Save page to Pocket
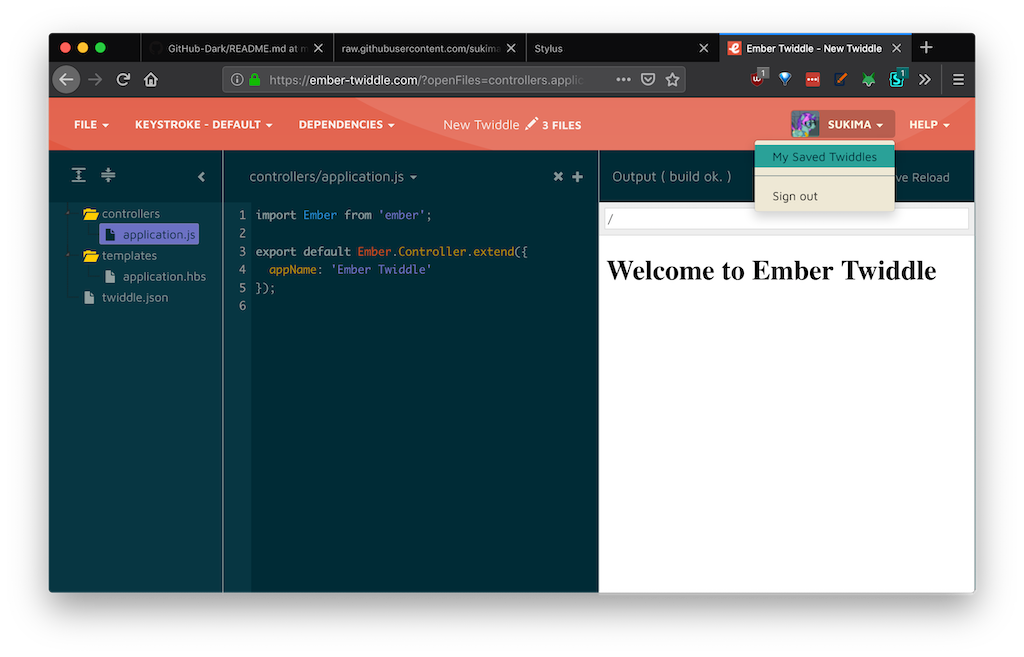The image size is (1024, 657). 648,80
